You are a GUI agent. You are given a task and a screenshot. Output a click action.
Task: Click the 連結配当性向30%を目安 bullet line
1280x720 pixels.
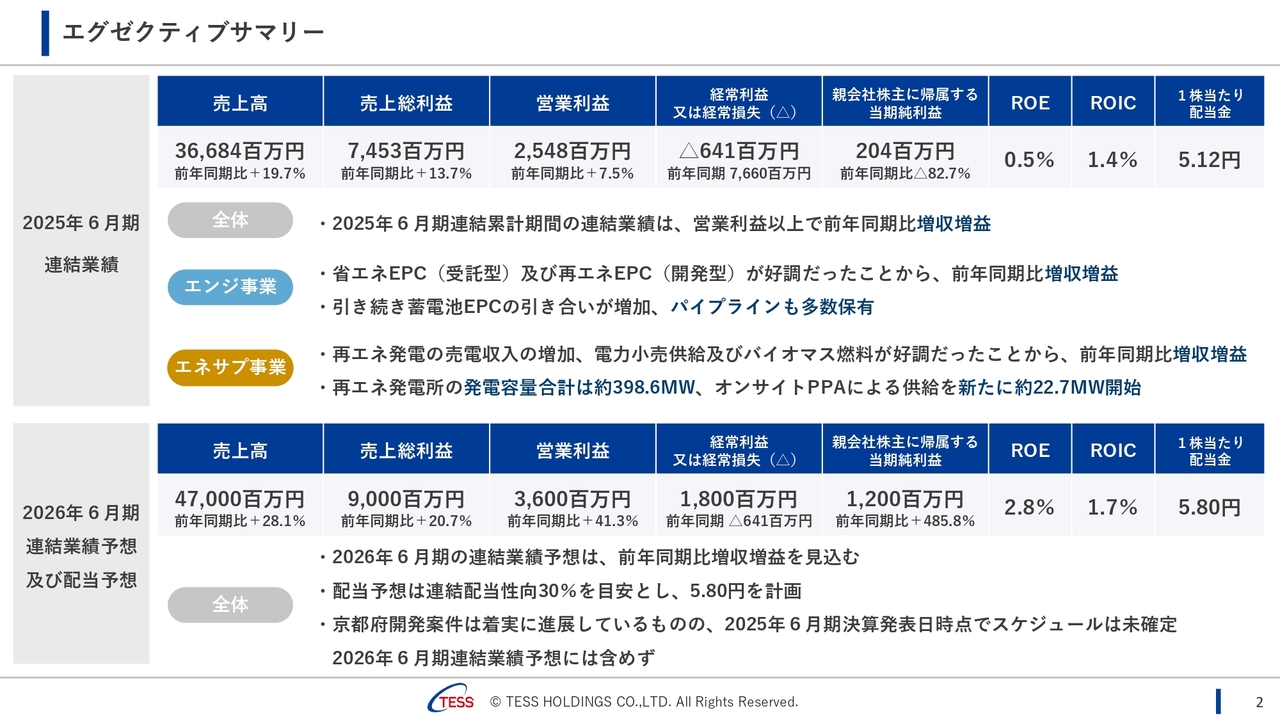coord(559,591)
